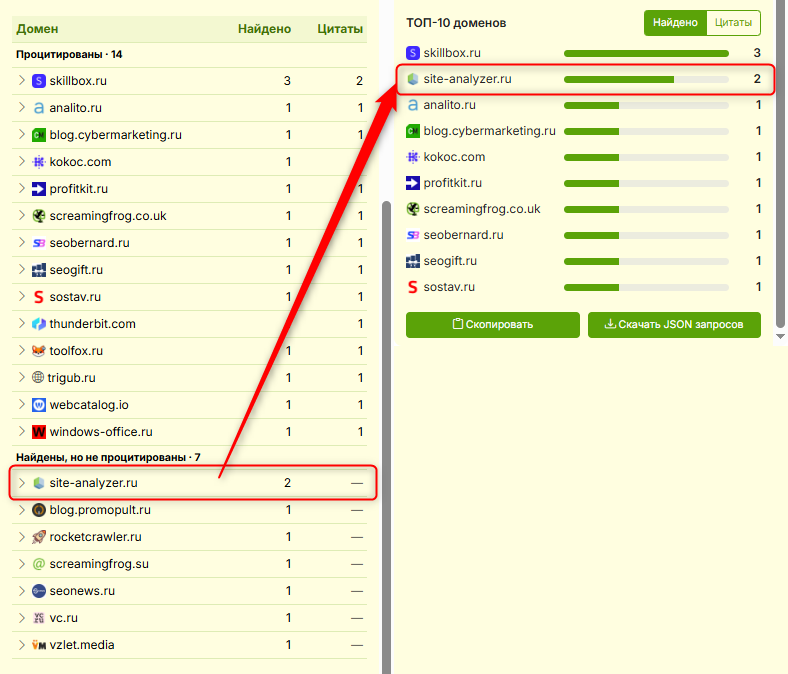The width and height of the screenshot is (788, 674).
Task: Click scrollbar down arrow on right panel
Action: 780,336
